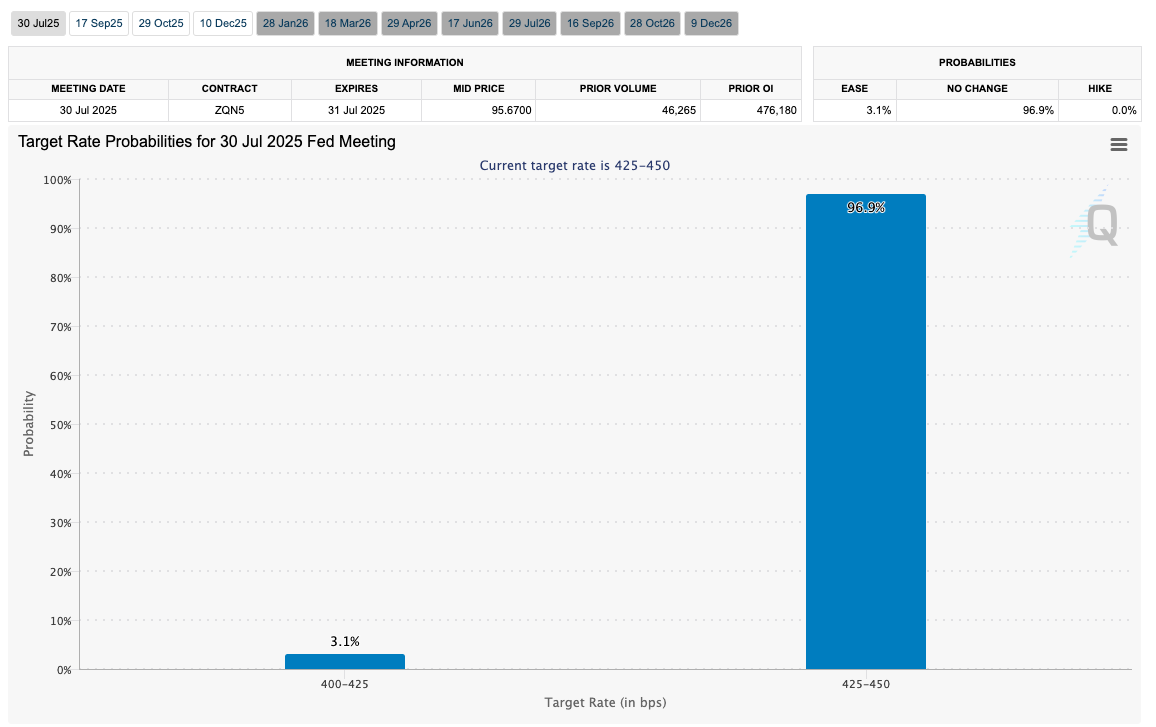Open the 29 Oct25 meeting tab

(x=161, y=23)
